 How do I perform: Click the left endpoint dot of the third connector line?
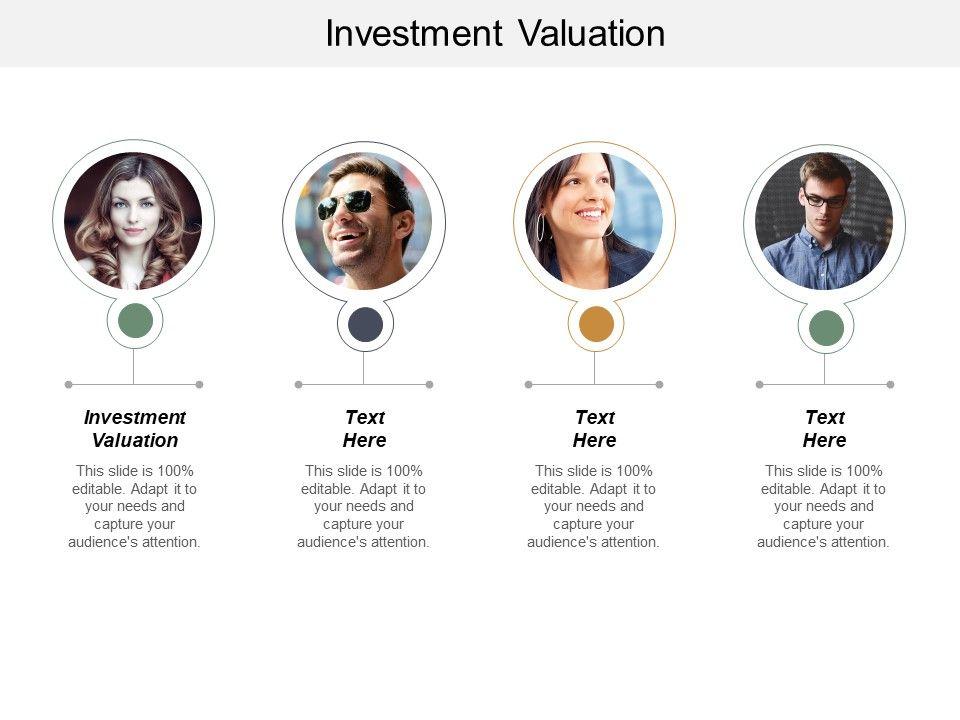[529, 384]
